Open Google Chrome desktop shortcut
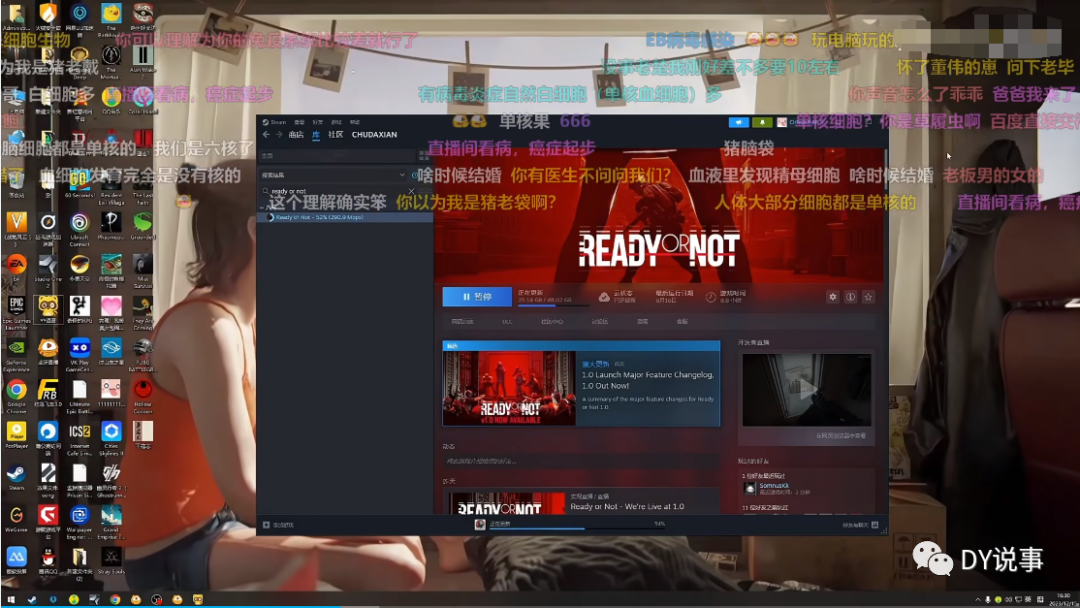Image resolution: width=1080 pixels, height=608 pixels. [x=17, y=396]
